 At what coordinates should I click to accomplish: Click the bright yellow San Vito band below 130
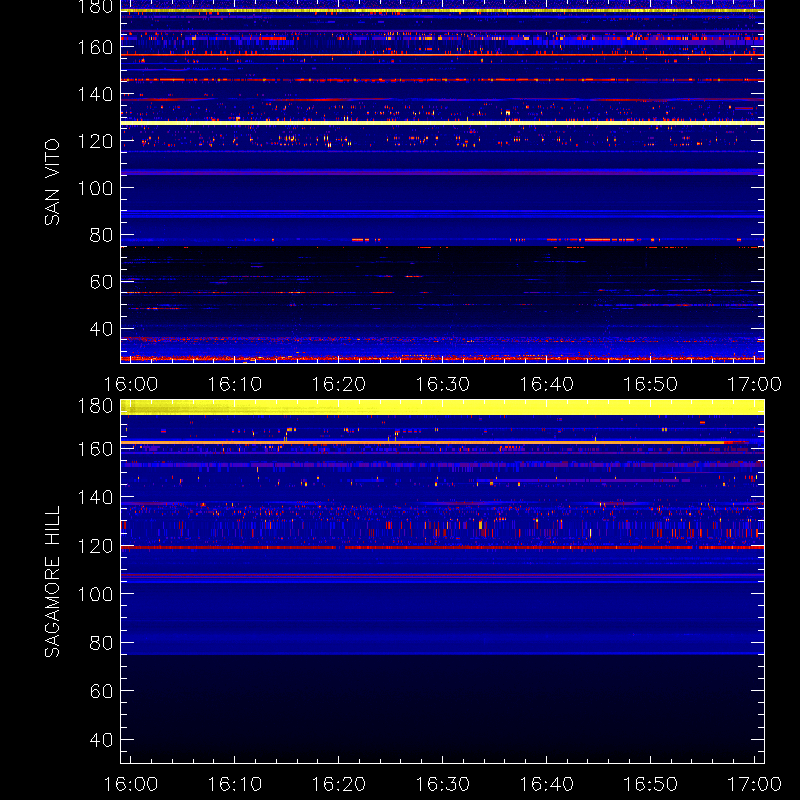442,123
